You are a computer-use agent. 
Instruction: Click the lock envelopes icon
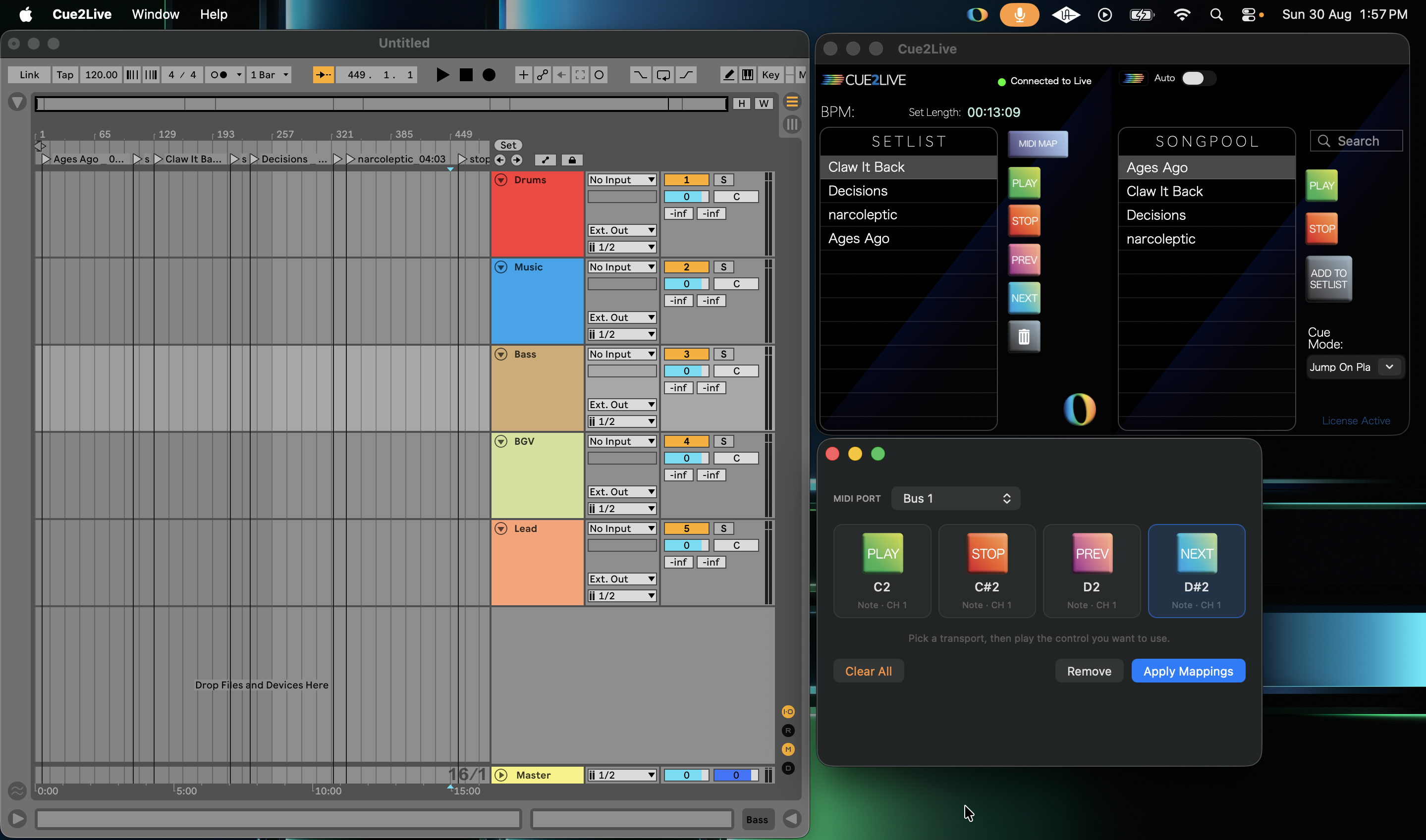[572, 160]
